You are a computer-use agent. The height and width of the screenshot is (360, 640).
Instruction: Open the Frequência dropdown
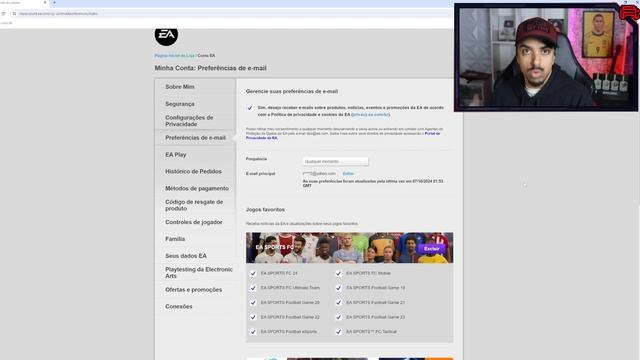pos(335,162)
